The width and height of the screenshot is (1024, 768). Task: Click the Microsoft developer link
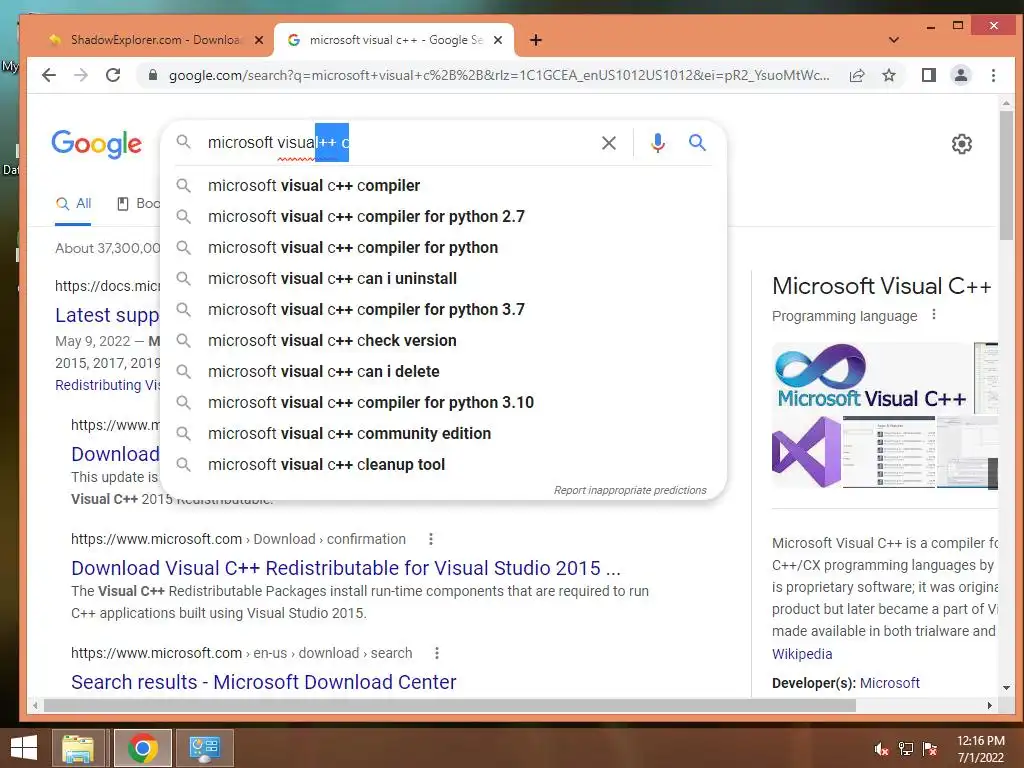pyautogui.click(x=889, y=683)
